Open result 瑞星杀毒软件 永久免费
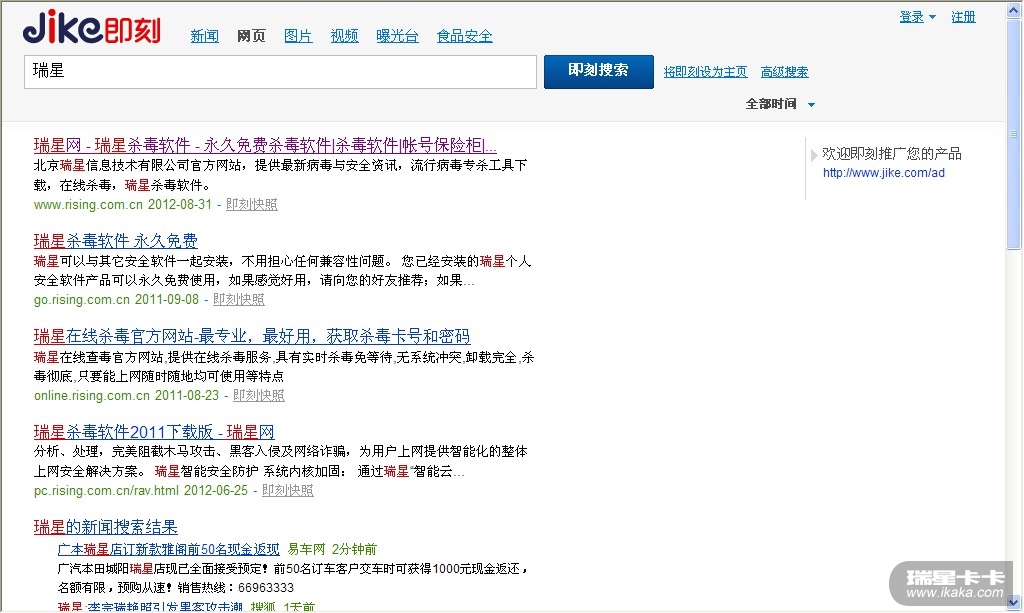1024x613 pixels. click(116, 241)
